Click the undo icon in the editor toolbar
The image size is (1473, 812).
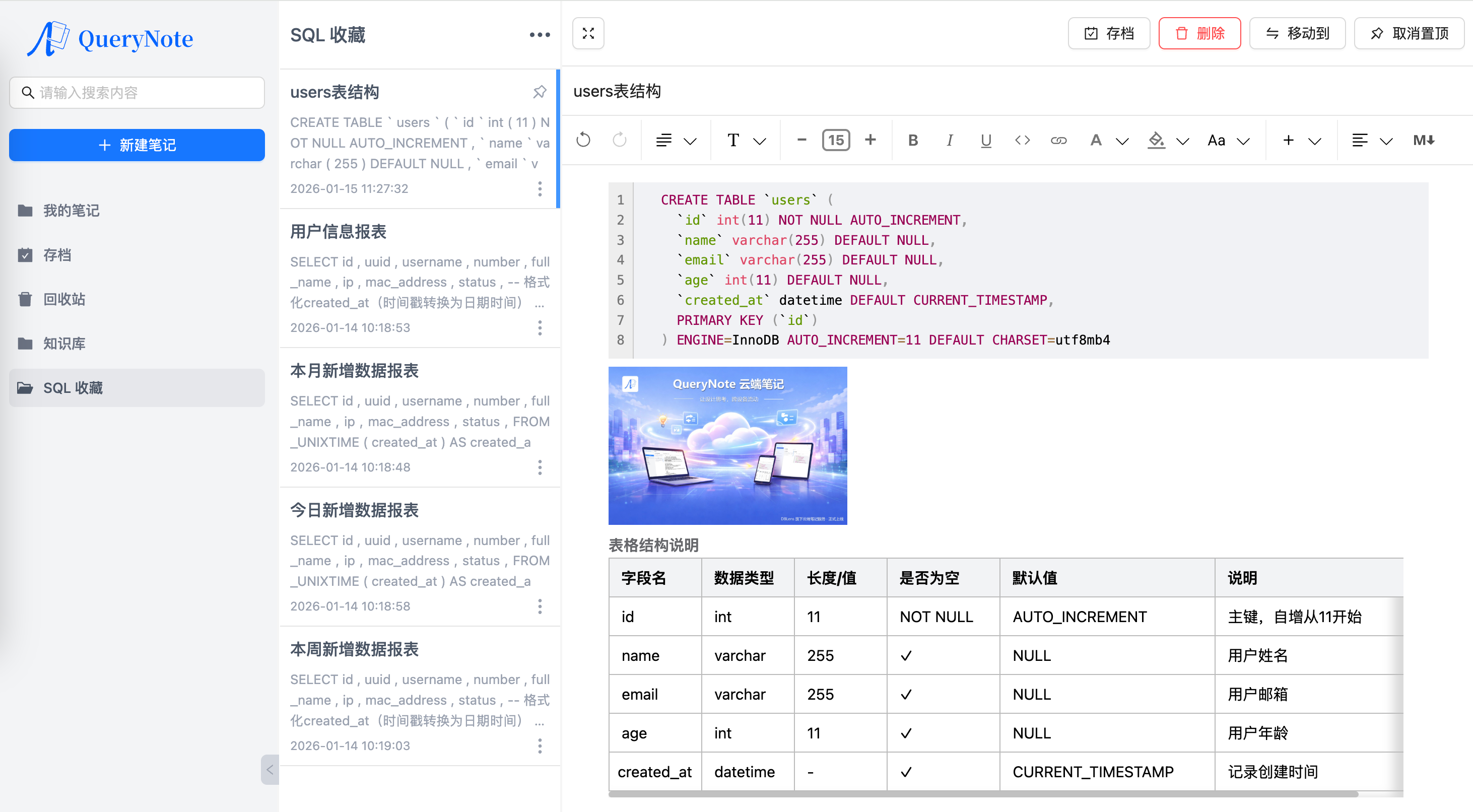tap(583, 140)
